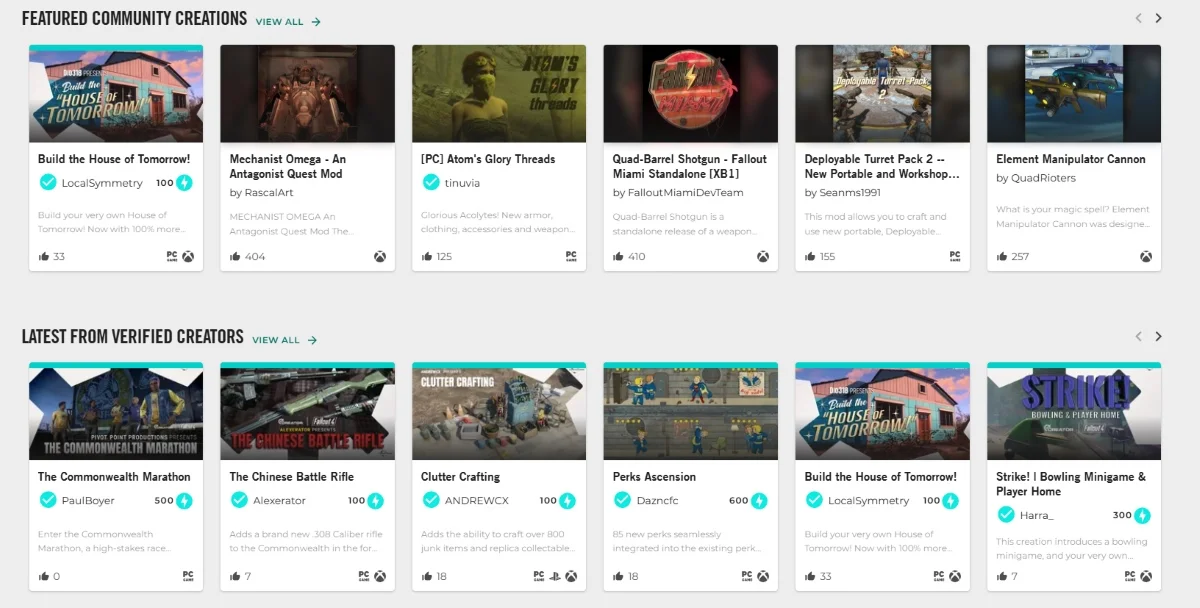Click the Xbox platform icon on Perks Ascension
Viewport: 1200px width, 608px height.
[763, 576]
